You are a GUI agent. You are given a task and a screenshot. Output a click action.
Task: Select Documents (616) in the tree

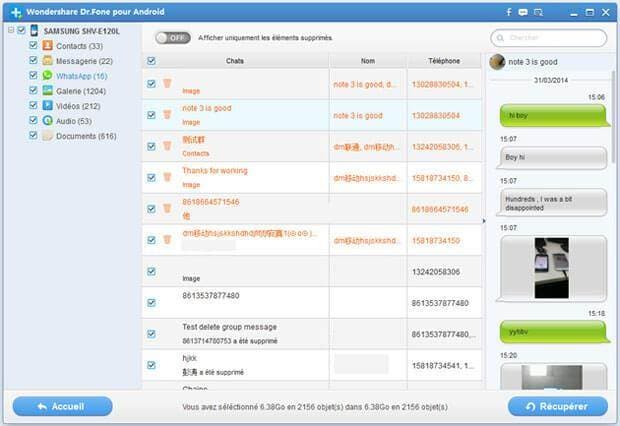click(86, 136)
